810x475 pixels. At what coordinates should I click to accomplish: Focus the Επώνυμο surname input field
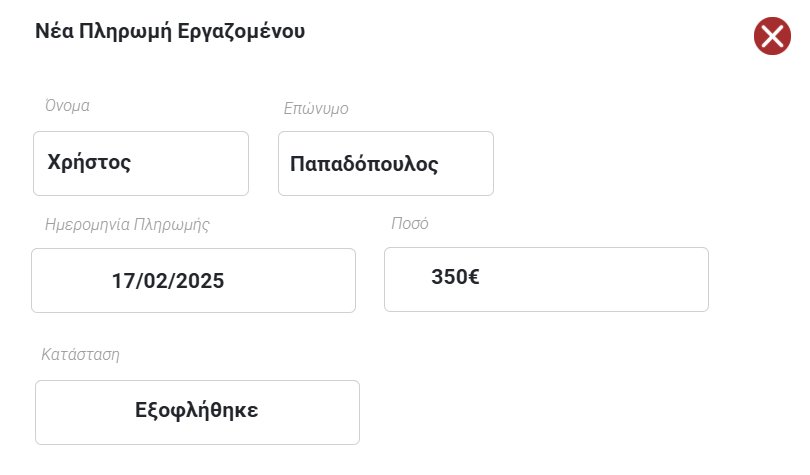(x=385, y=163)
